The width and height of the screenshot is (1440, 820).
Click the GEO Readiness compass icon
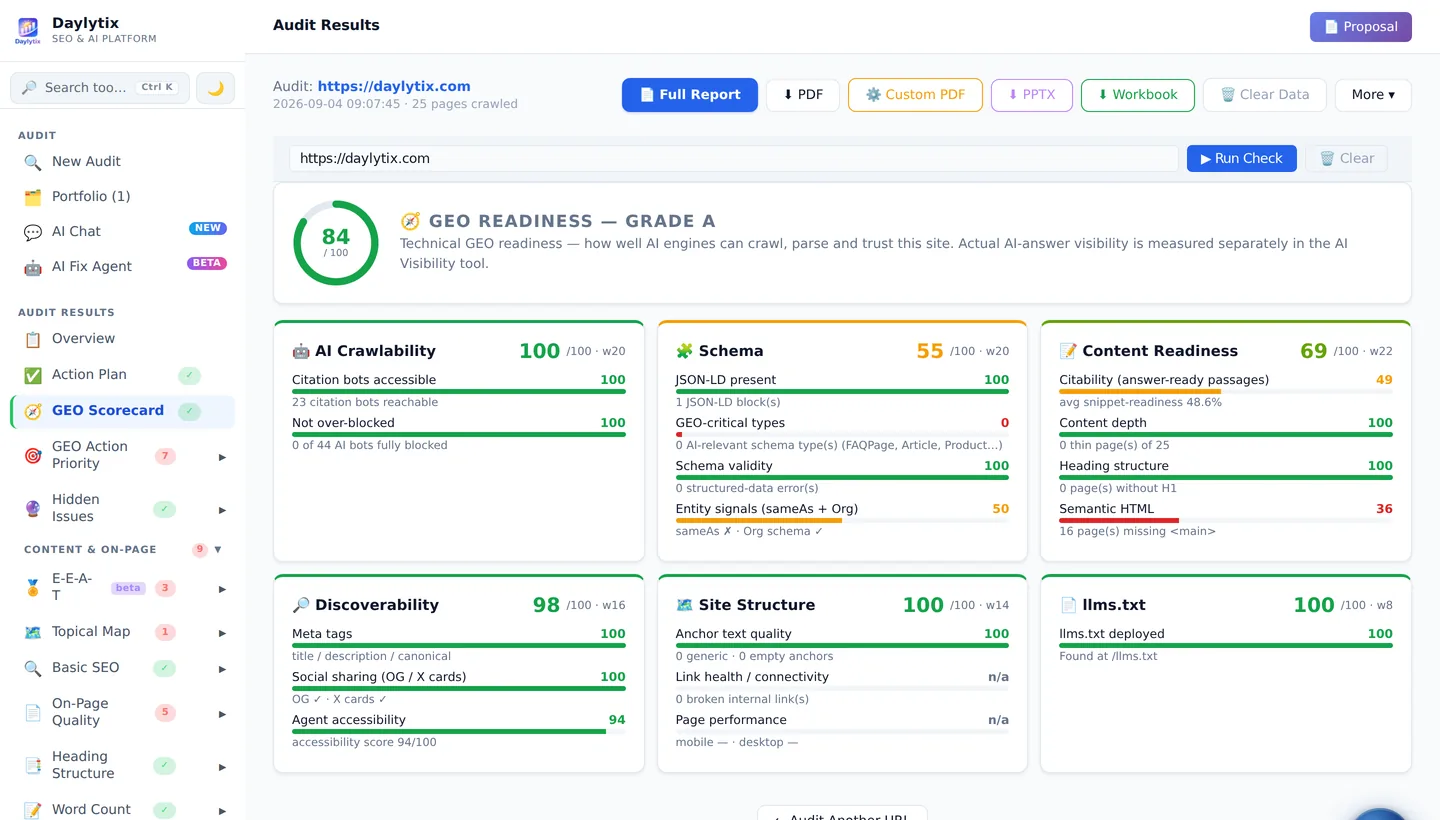(x=410, y=222)
